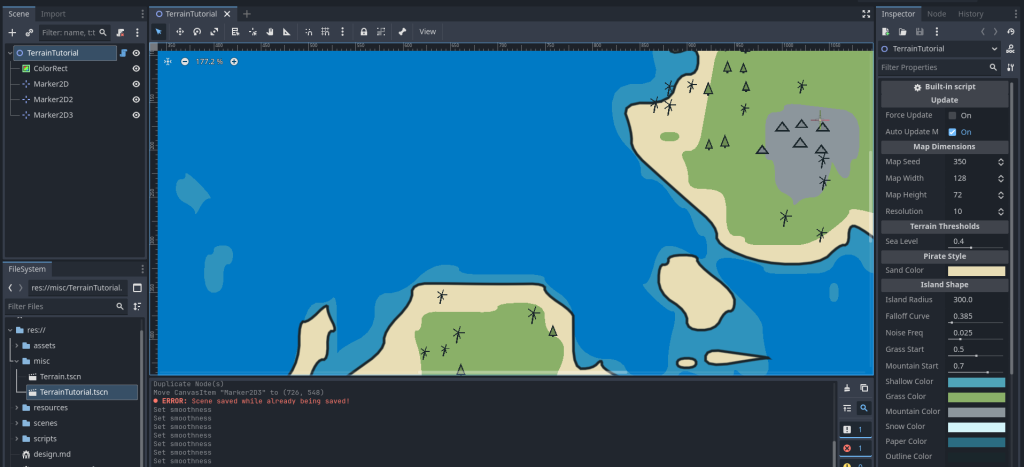
Task: Toggle visibility of Marker2D2 node
Action: tap(136, 100)
